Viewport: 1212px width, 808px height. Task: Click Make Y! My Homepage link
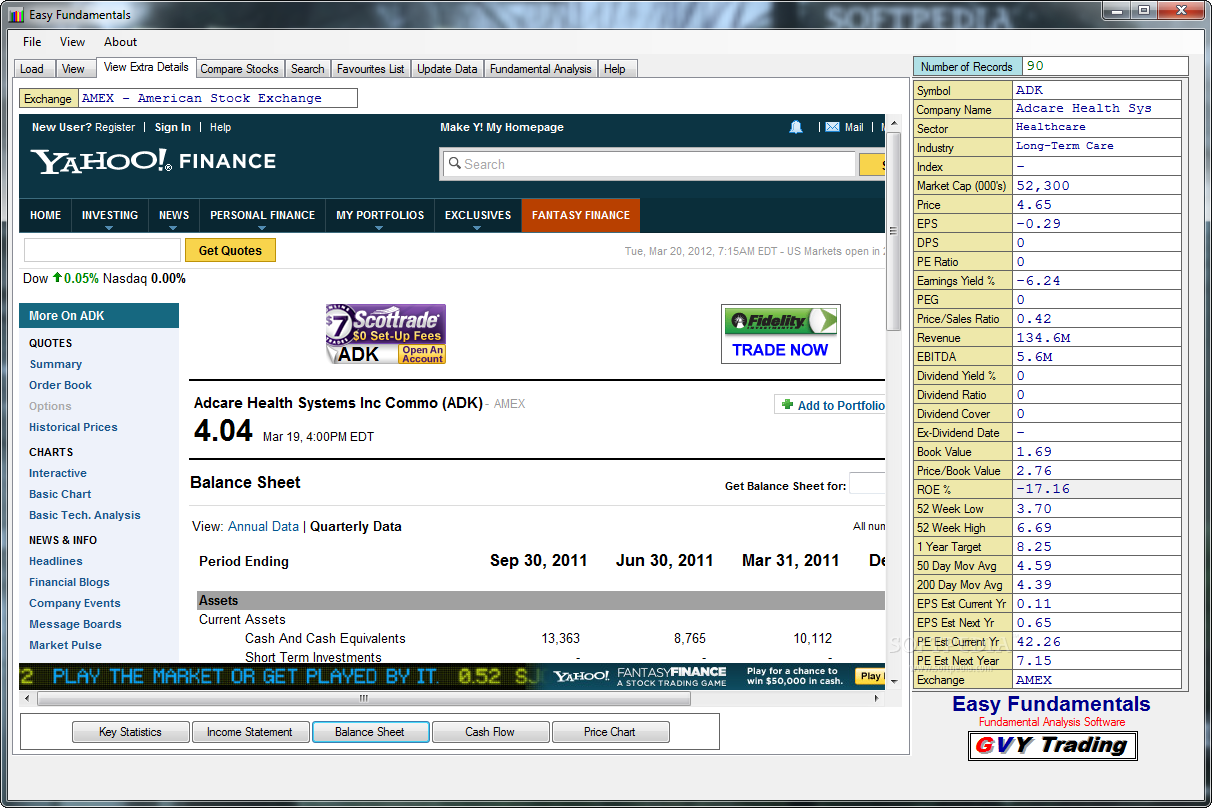pos(502,127)
